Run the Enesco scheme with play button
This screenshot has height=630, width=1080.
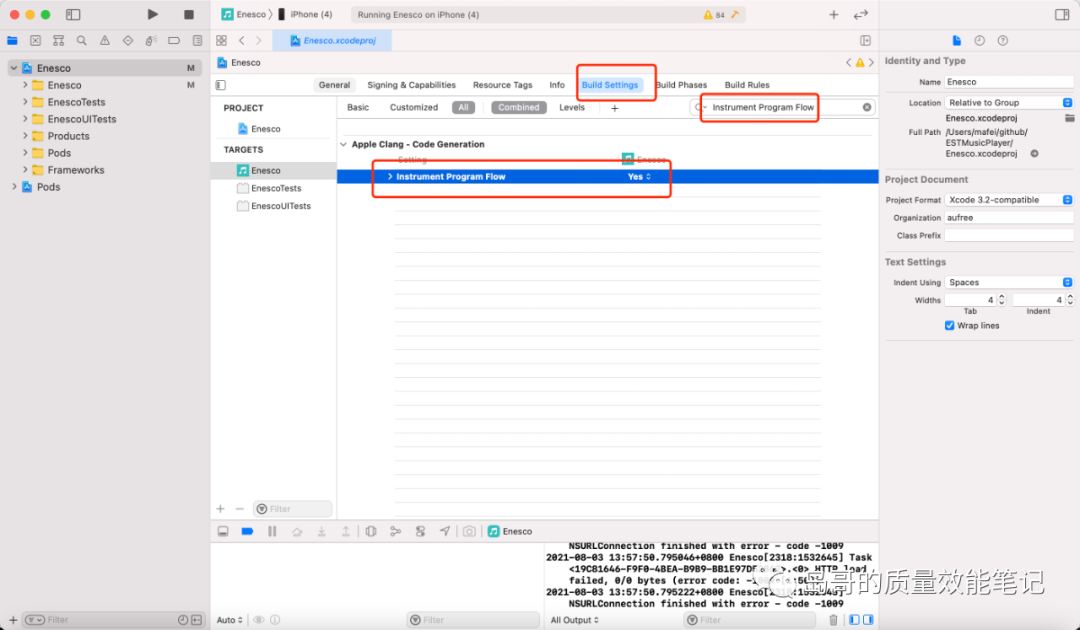(152, 14)
